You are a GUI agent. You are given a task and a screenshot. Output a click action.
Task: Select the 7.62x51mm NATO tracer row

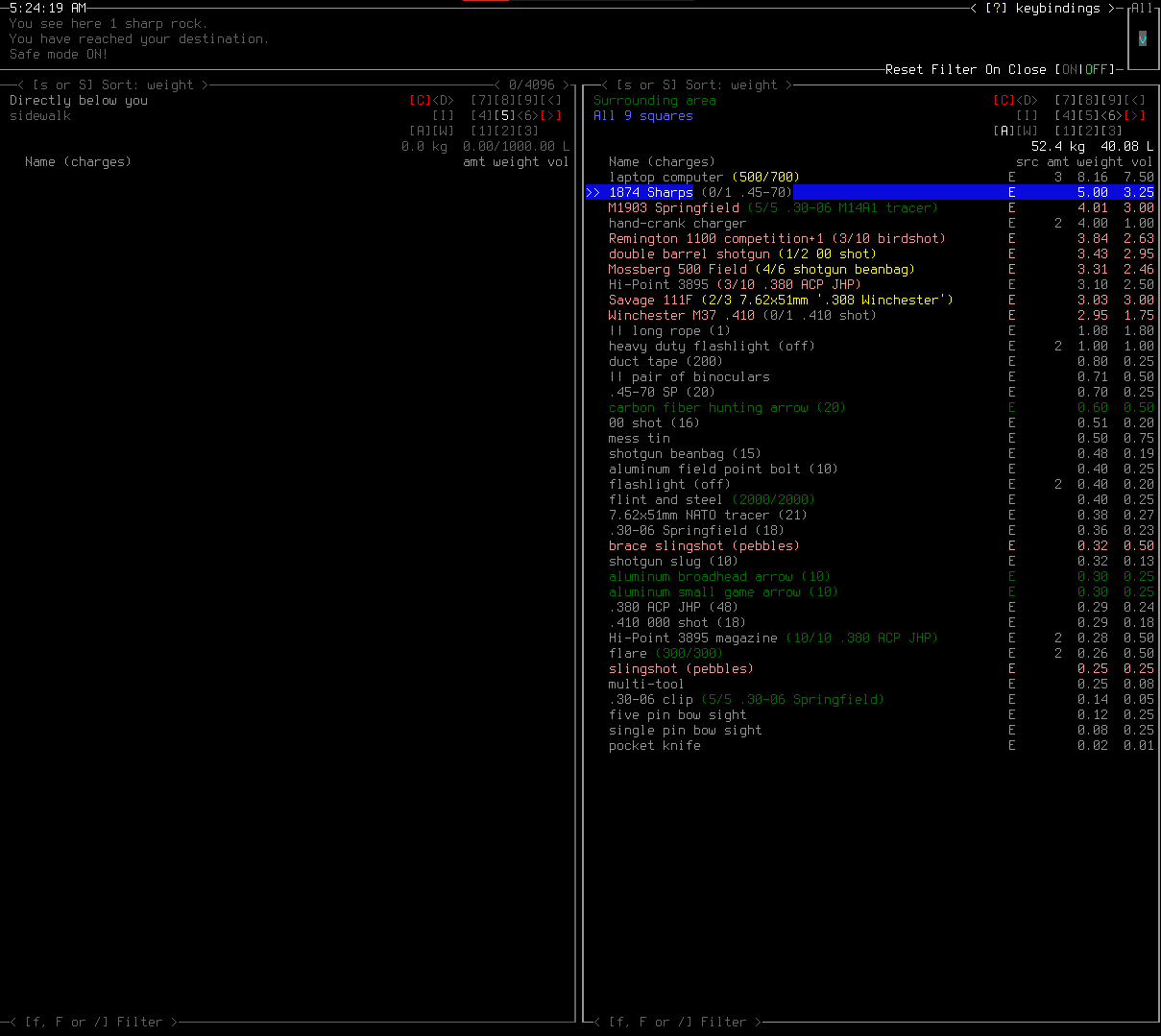(x=870, y=515)
